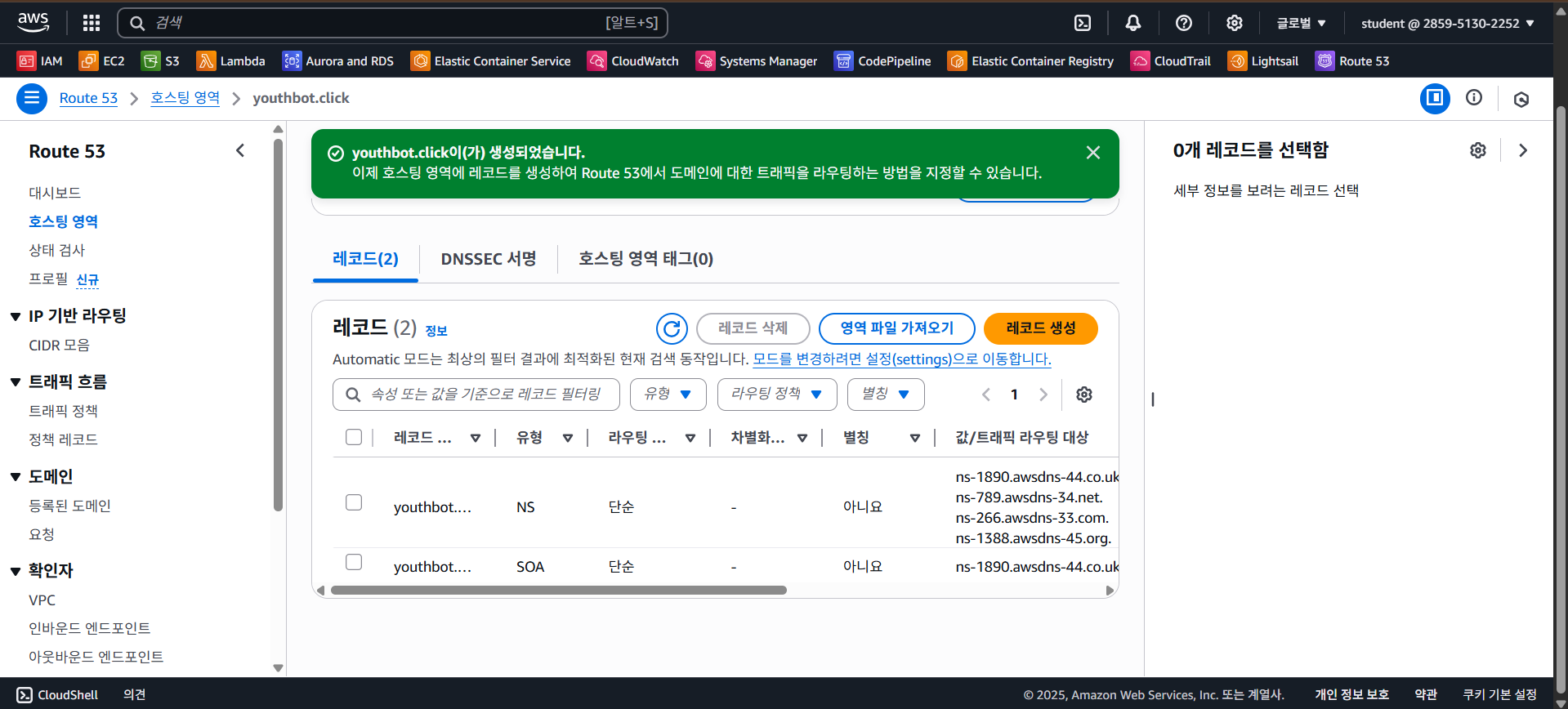Open record table preferences gear
This screenshot has width=1568, height=709.
(x=1084, y=395)
